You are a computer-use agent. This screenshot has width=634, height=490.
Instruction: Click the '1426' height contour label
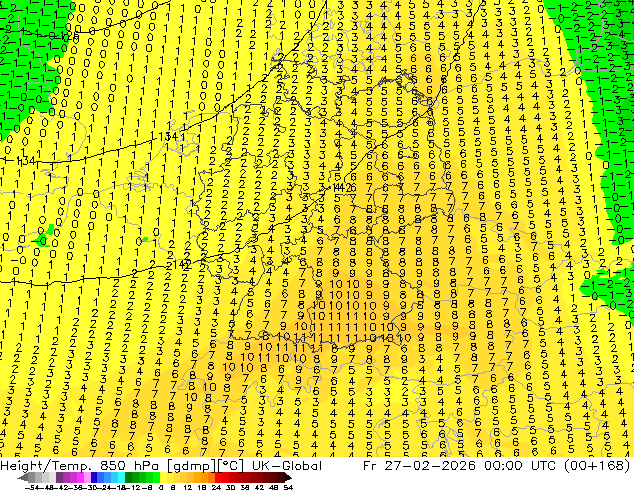coord(344,188)
